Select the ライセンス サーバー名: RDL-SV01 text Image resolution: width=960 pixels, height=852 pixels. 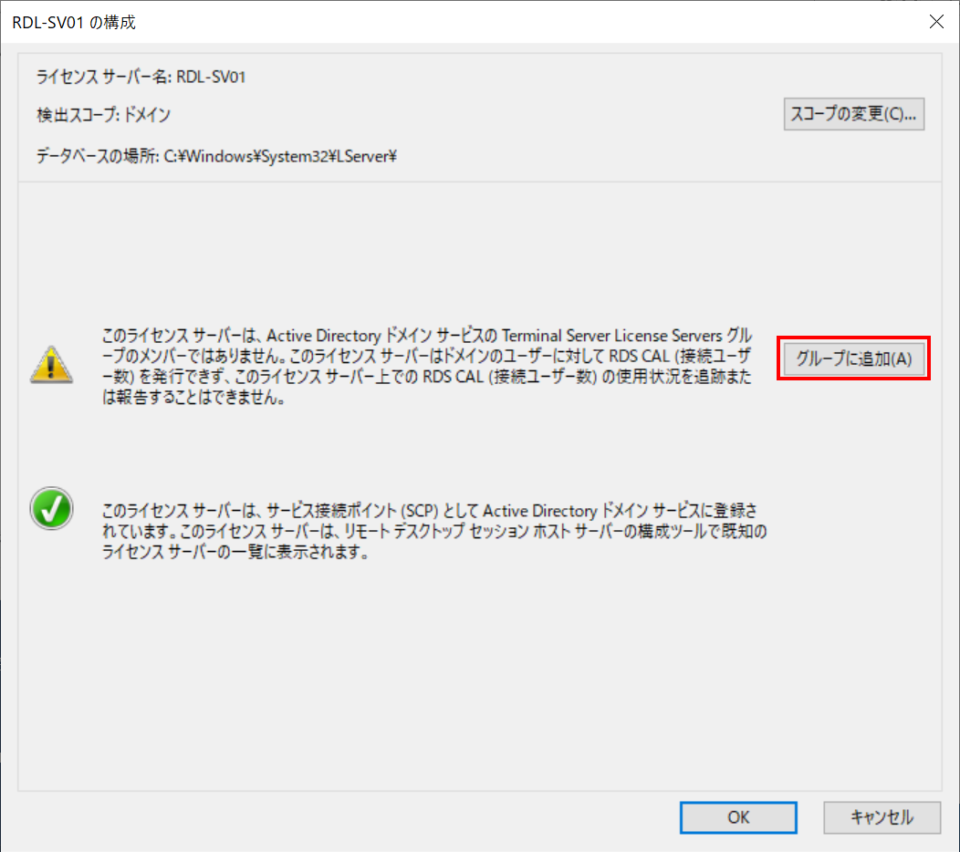141,77
